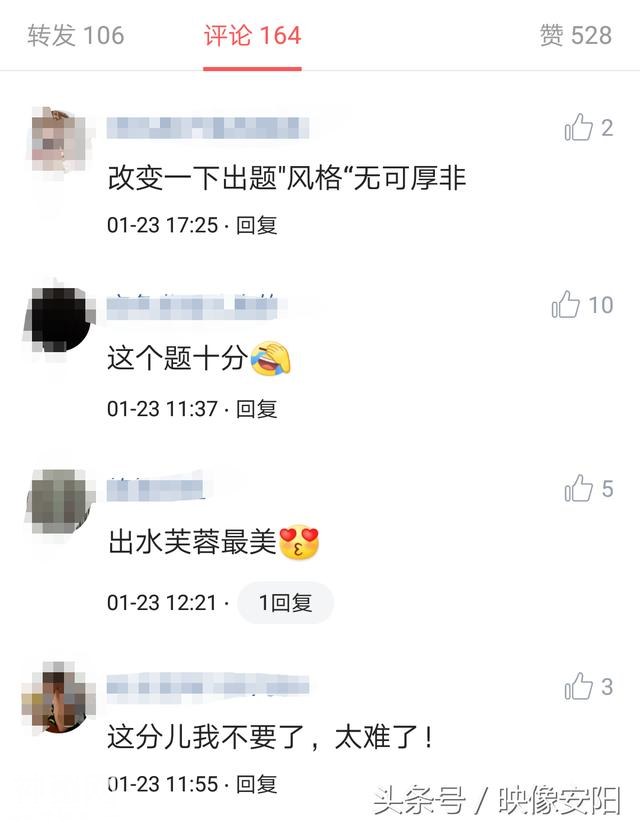Open the dark avatar of second commenter

point(59,319)
